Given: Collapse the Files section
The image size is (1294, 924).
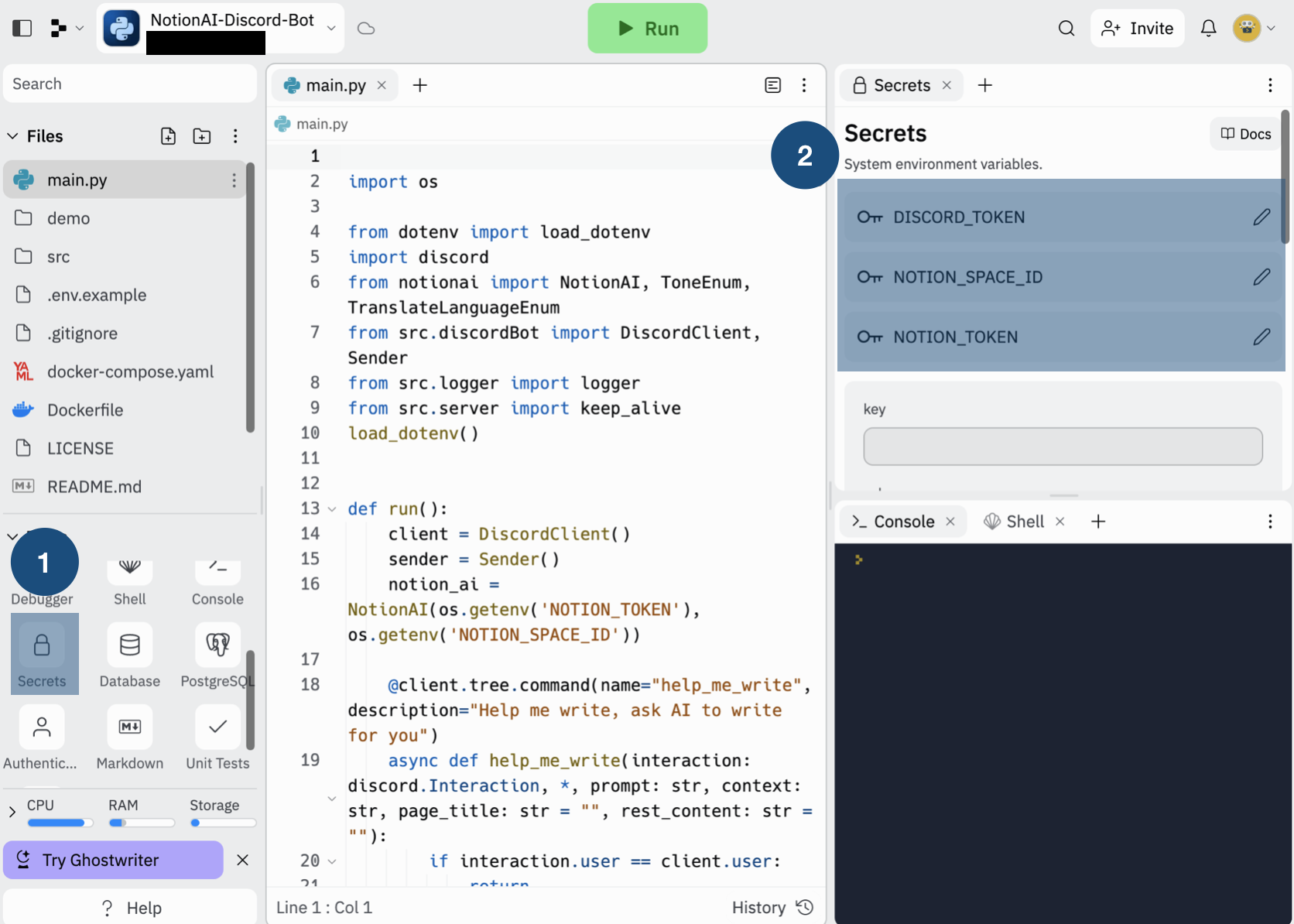Looking at the screenshot, I should 12,136.
